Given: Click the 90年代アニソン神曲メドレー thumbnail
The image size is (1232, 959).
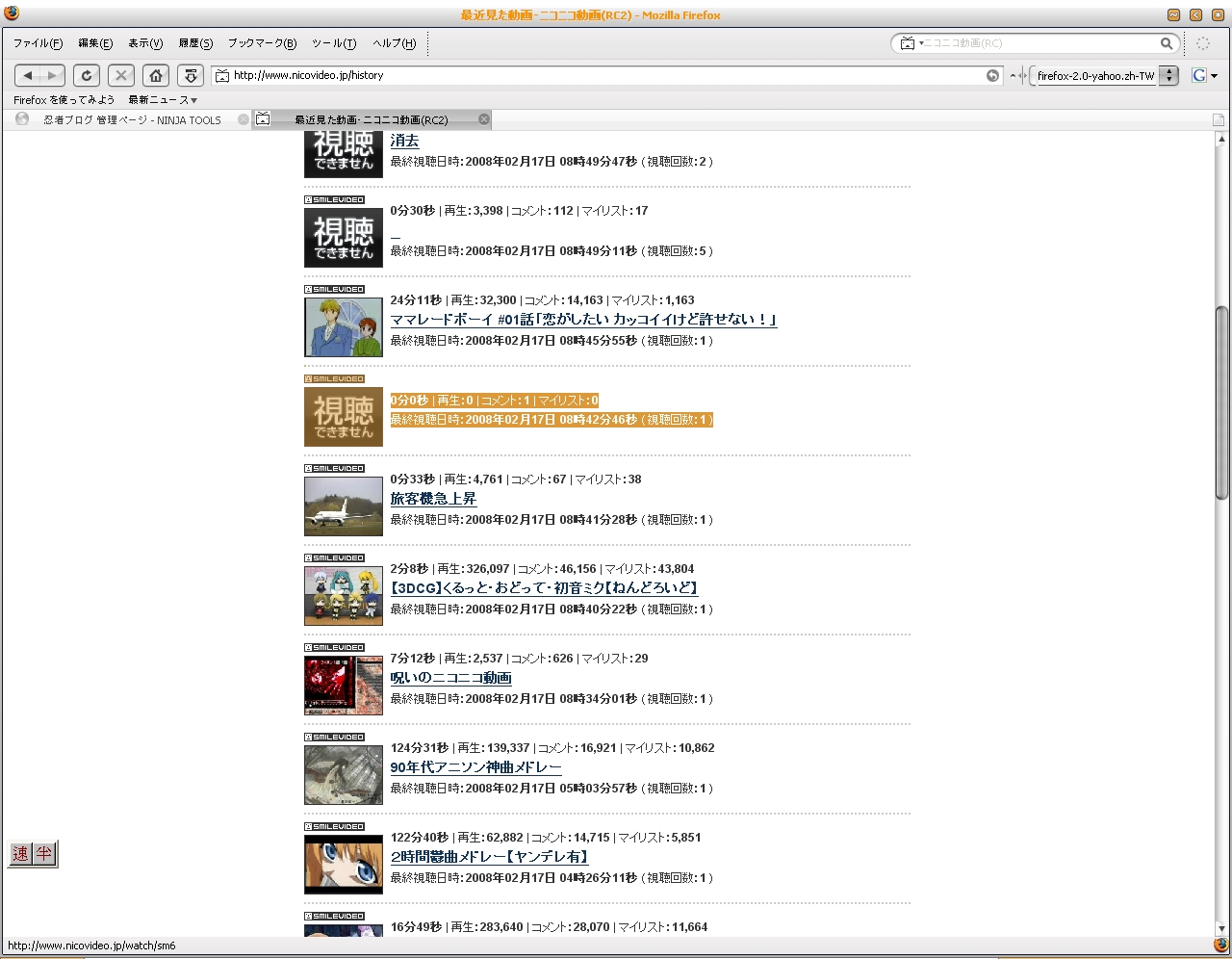Looking at the screenshot, I should pyautogui.click(x=344, y=775).
